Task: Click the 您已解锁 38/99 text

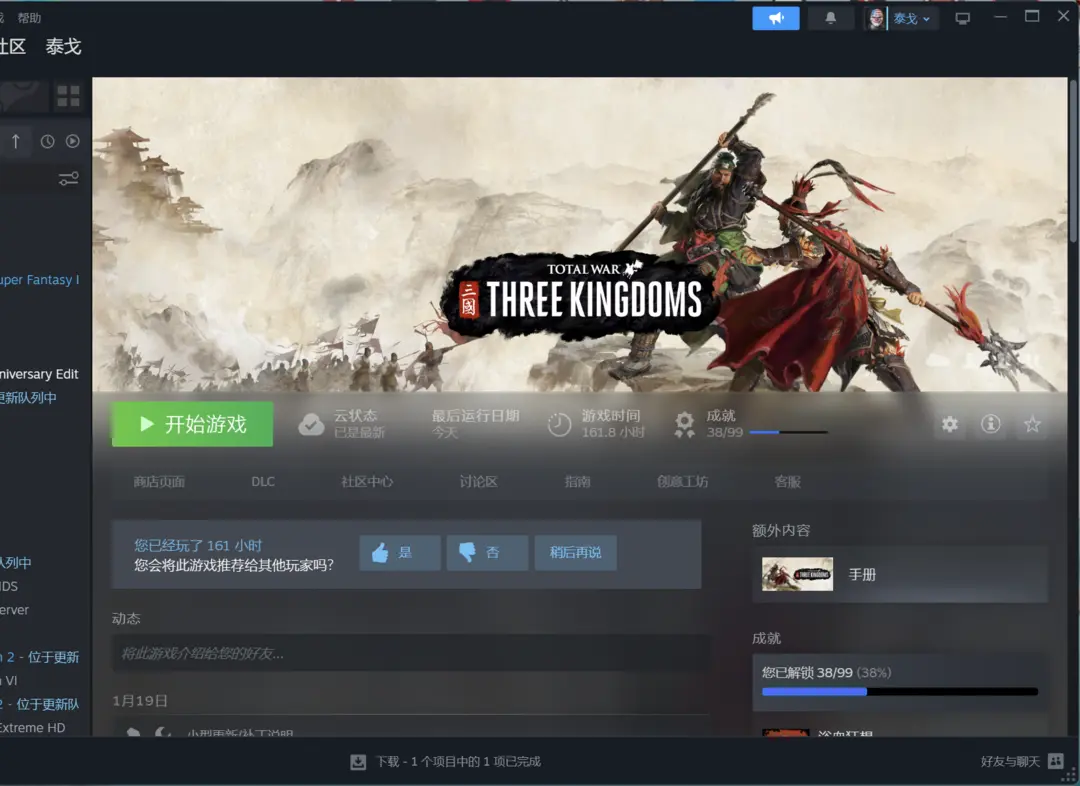Action: click(x=807, y=672)
